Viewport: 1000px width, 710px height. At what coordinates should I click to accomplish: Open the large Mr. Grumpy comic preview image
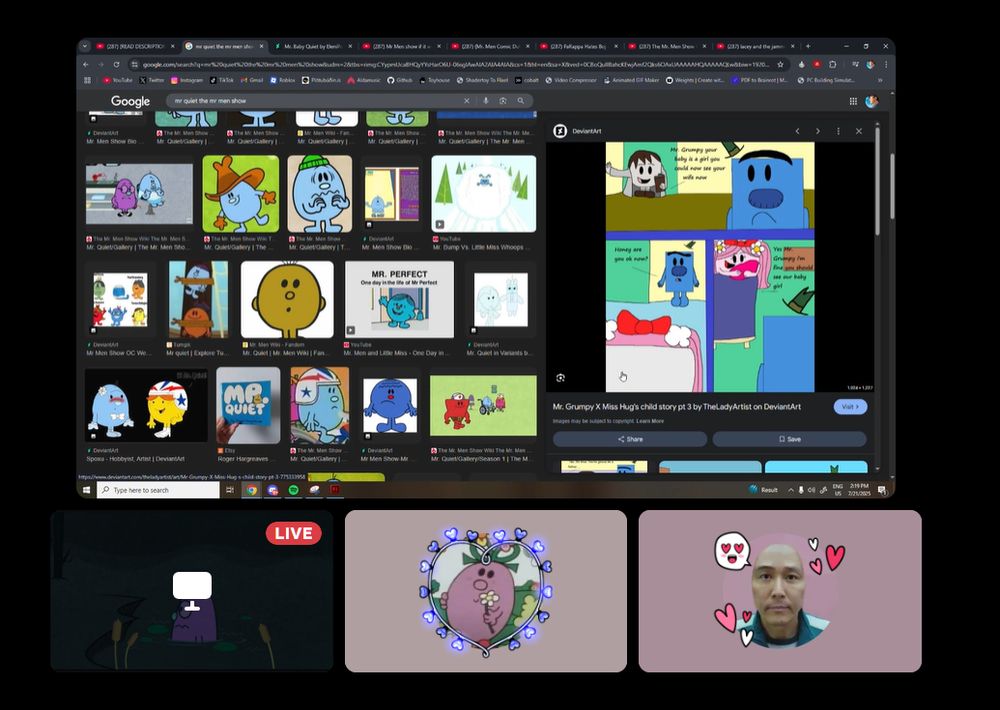(x=710, y=267)
